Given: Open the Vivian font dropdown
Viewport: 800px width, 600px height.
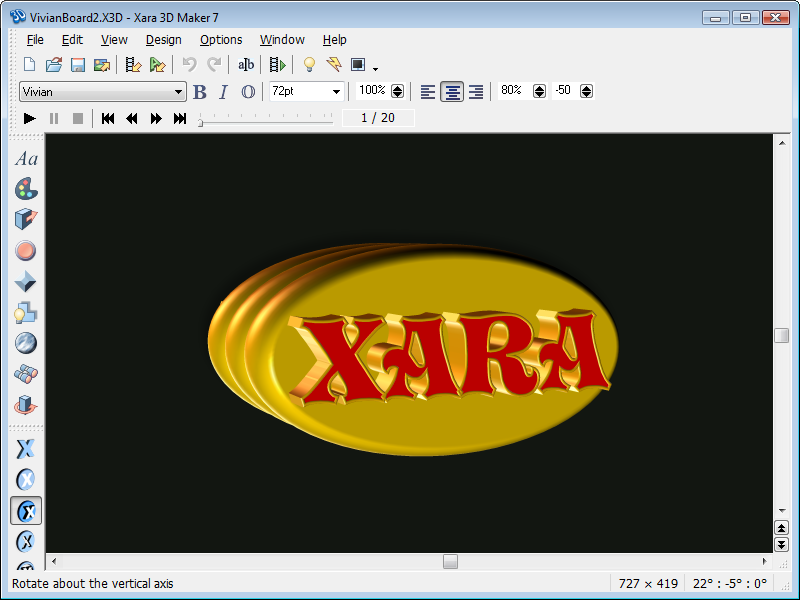Looking at the screenshot, I should pos(178,91).
